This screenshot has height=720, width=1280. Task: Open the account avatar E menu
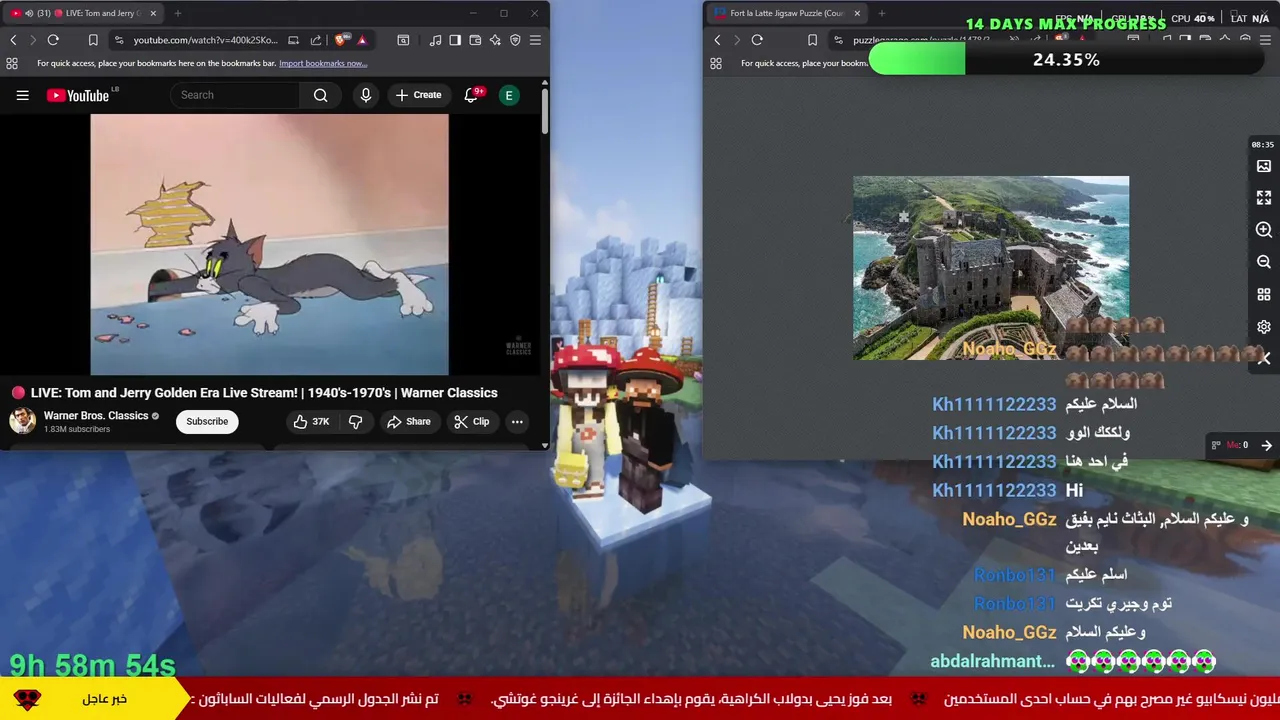point(509,95)
